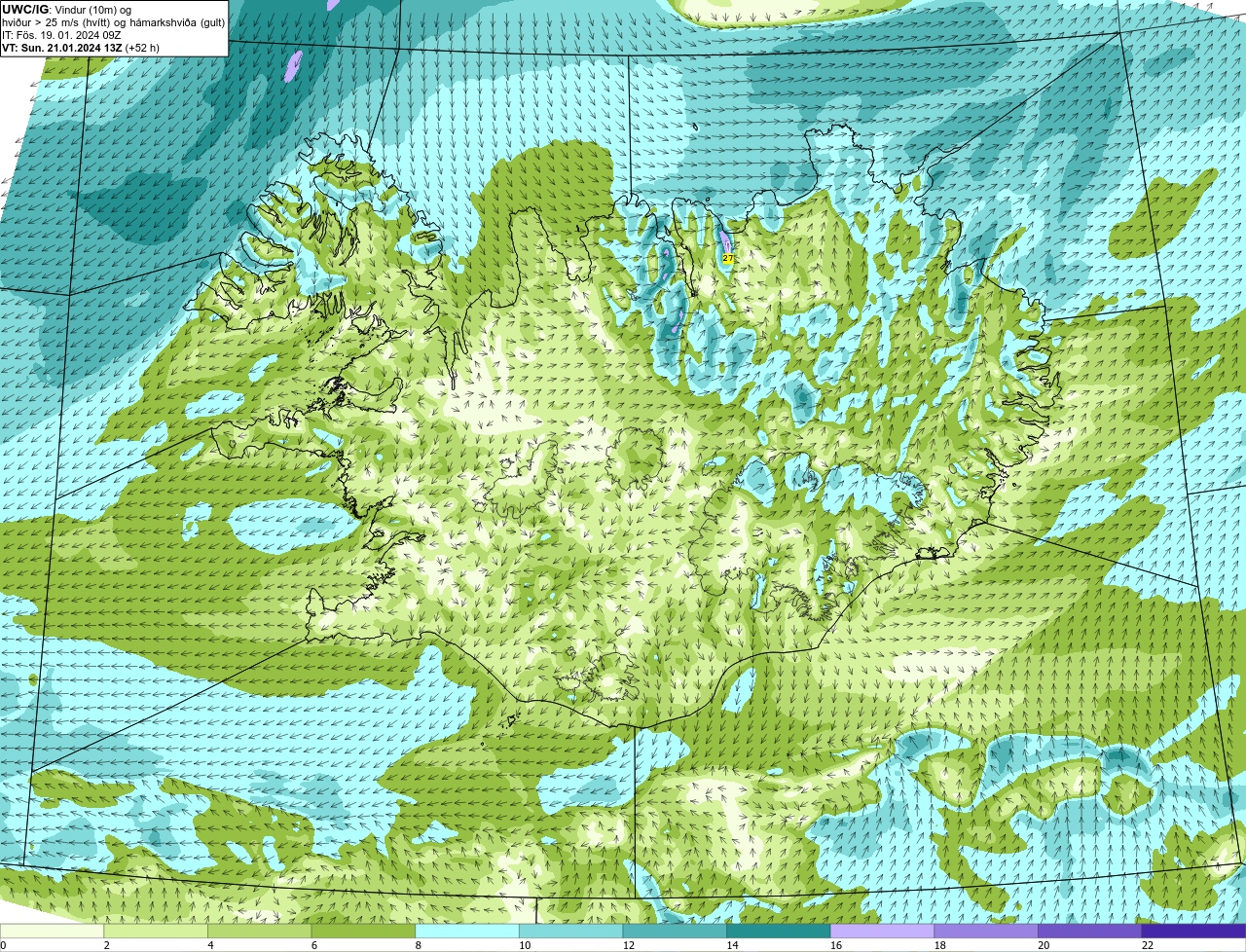This screenshot has width=1246, height=952.
Task: Select the 20–22 m/s violet color swatch
Action: [1090, 931]
